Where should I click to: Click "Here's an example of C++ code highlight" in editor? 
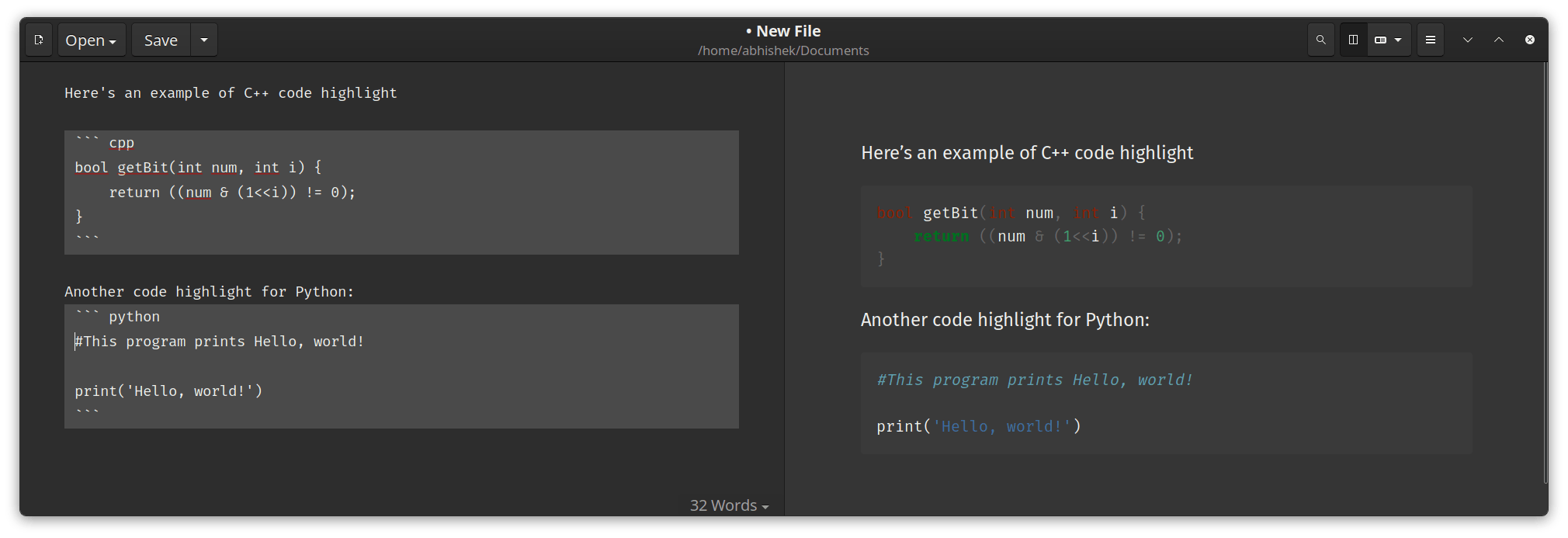coord(231,93)
